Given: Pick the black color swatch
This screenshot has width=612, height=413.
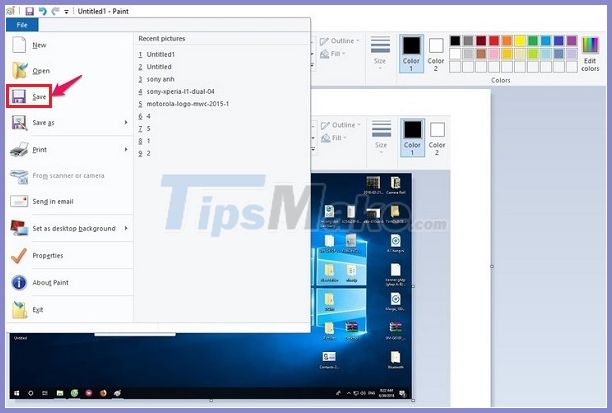Looking at the screenshot, I should click(x=455, y=40).
